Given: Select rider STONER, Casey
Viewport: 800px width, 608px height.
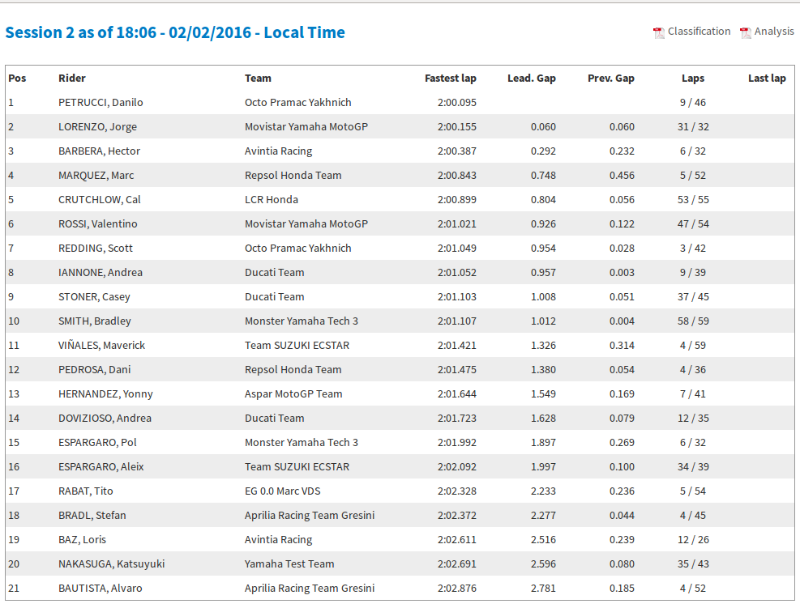Looking at the screenshot, I should click(x=94, y=297).
